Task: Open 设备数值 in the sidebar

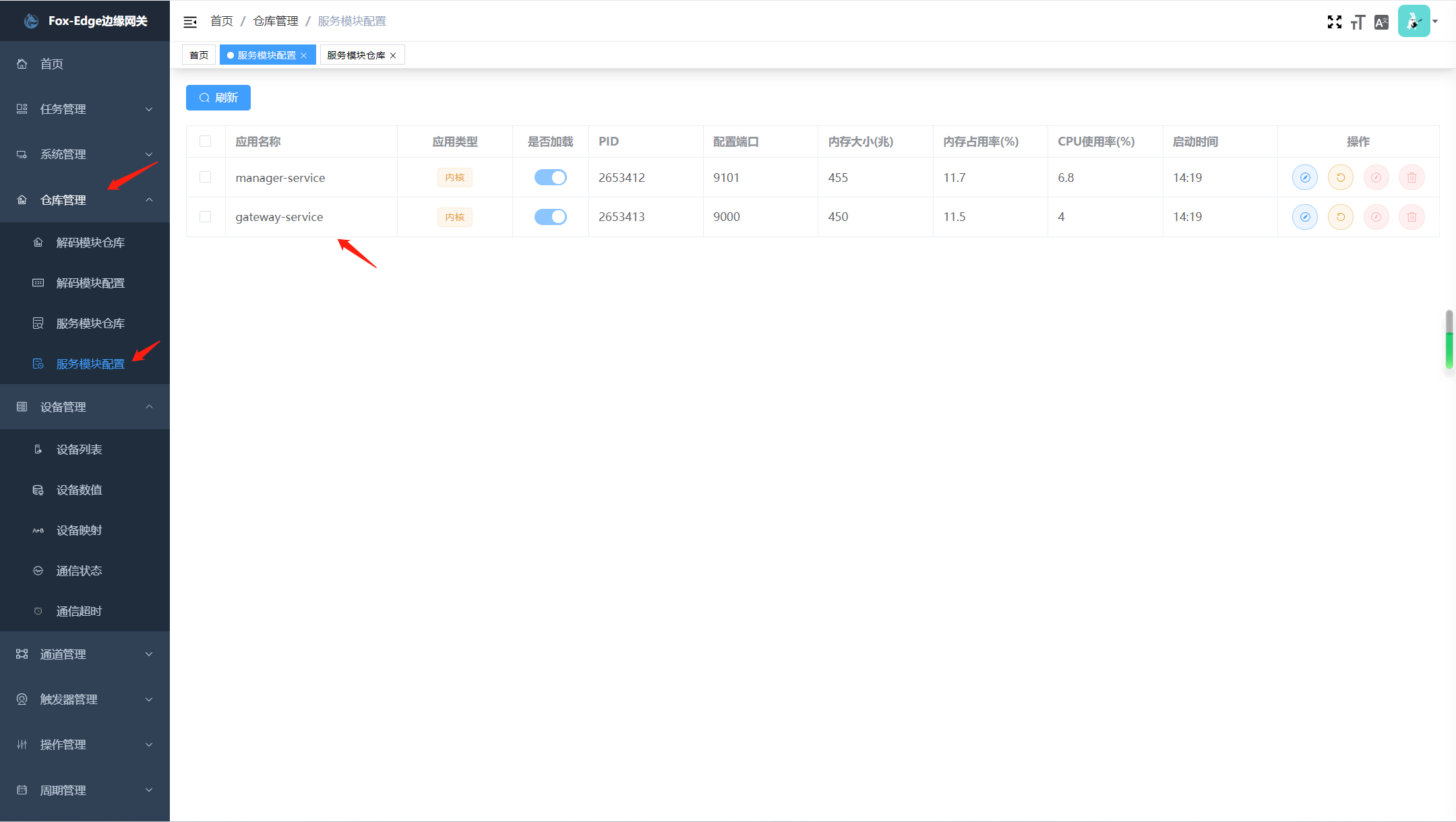Action: pos(85,490)
